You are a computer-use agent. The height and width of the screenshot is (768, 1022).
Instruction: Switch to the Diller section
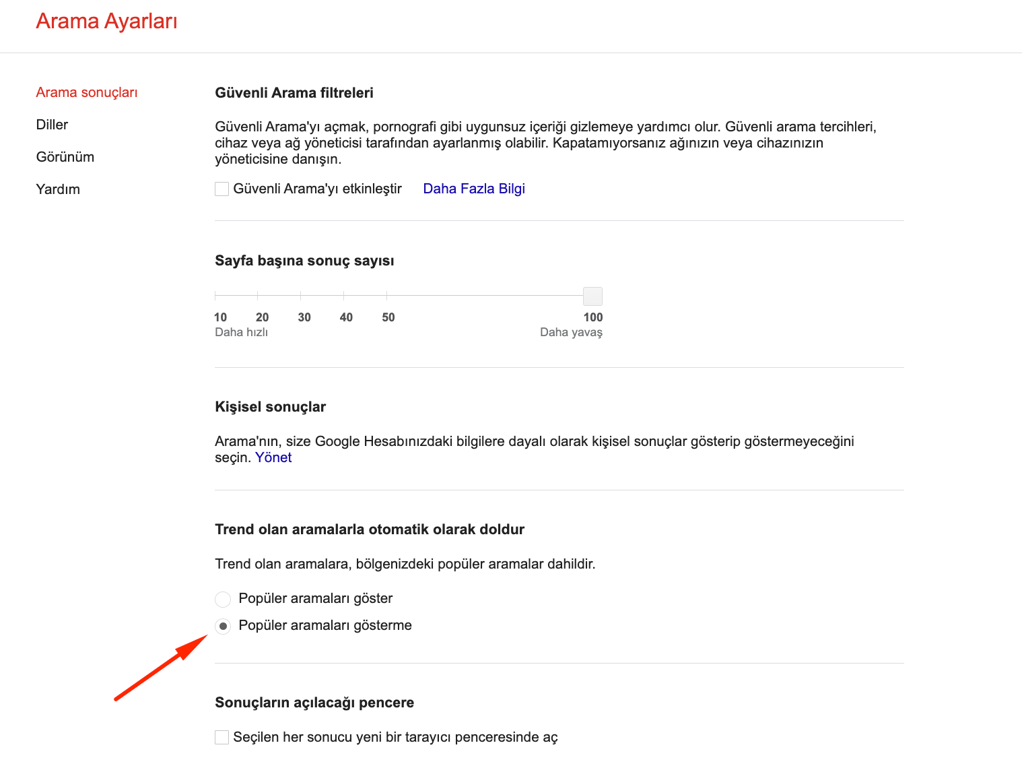click(52, 125)
